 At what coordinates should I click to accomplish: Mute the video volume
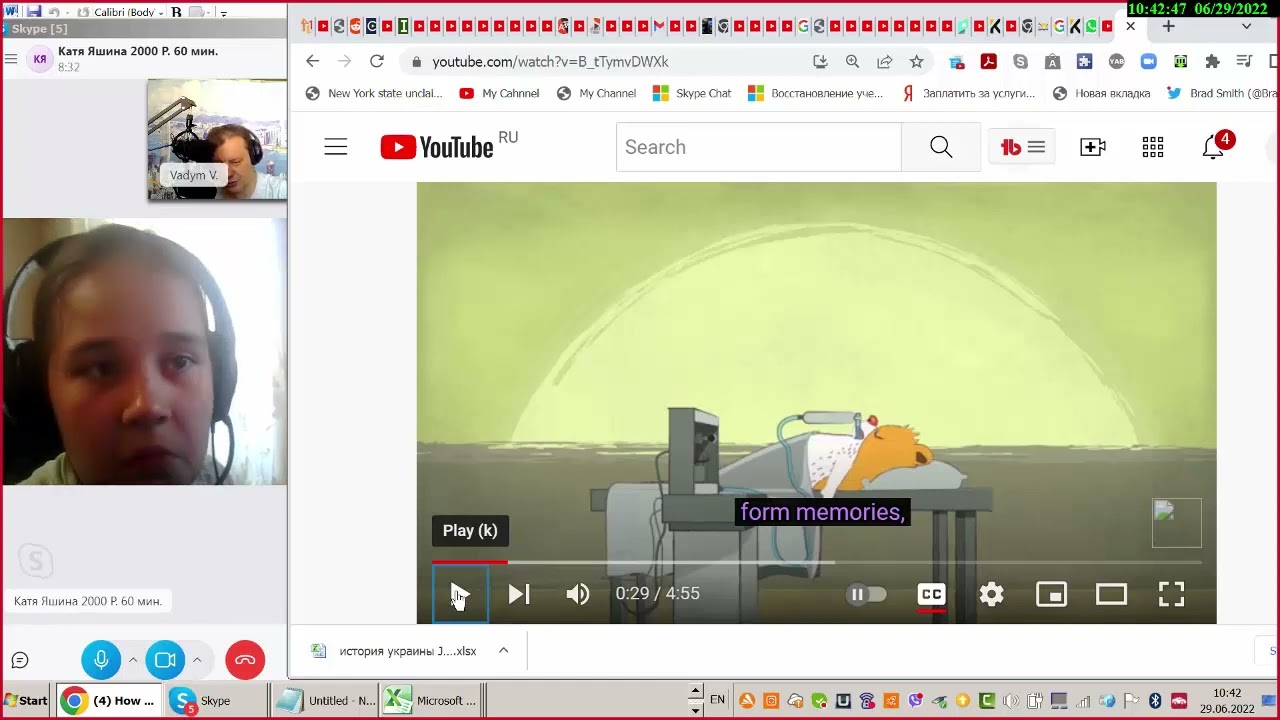pyautogui.click(x=578, y=594)
